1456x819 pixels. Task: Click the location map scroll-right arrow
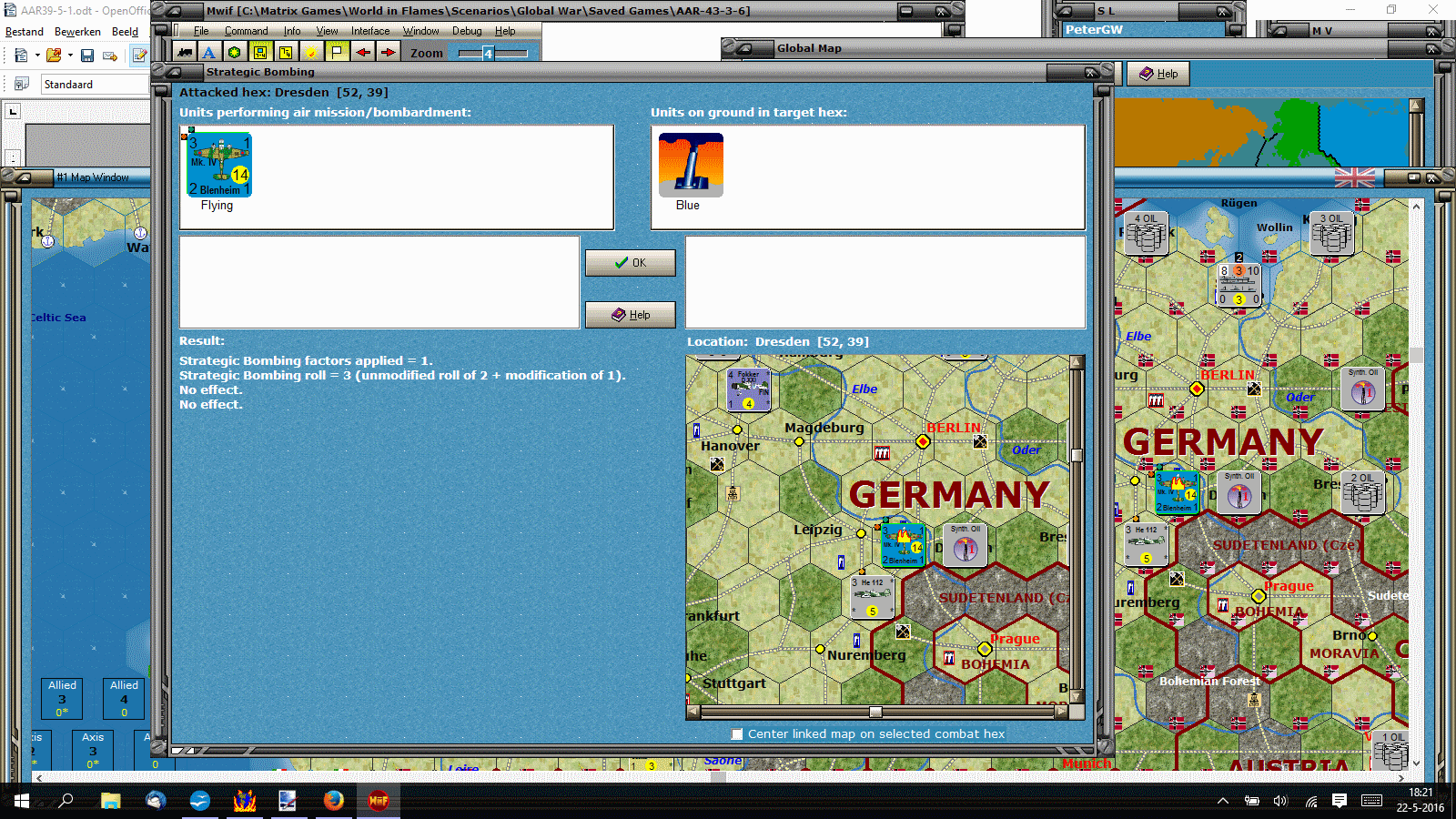[1061, 713]
